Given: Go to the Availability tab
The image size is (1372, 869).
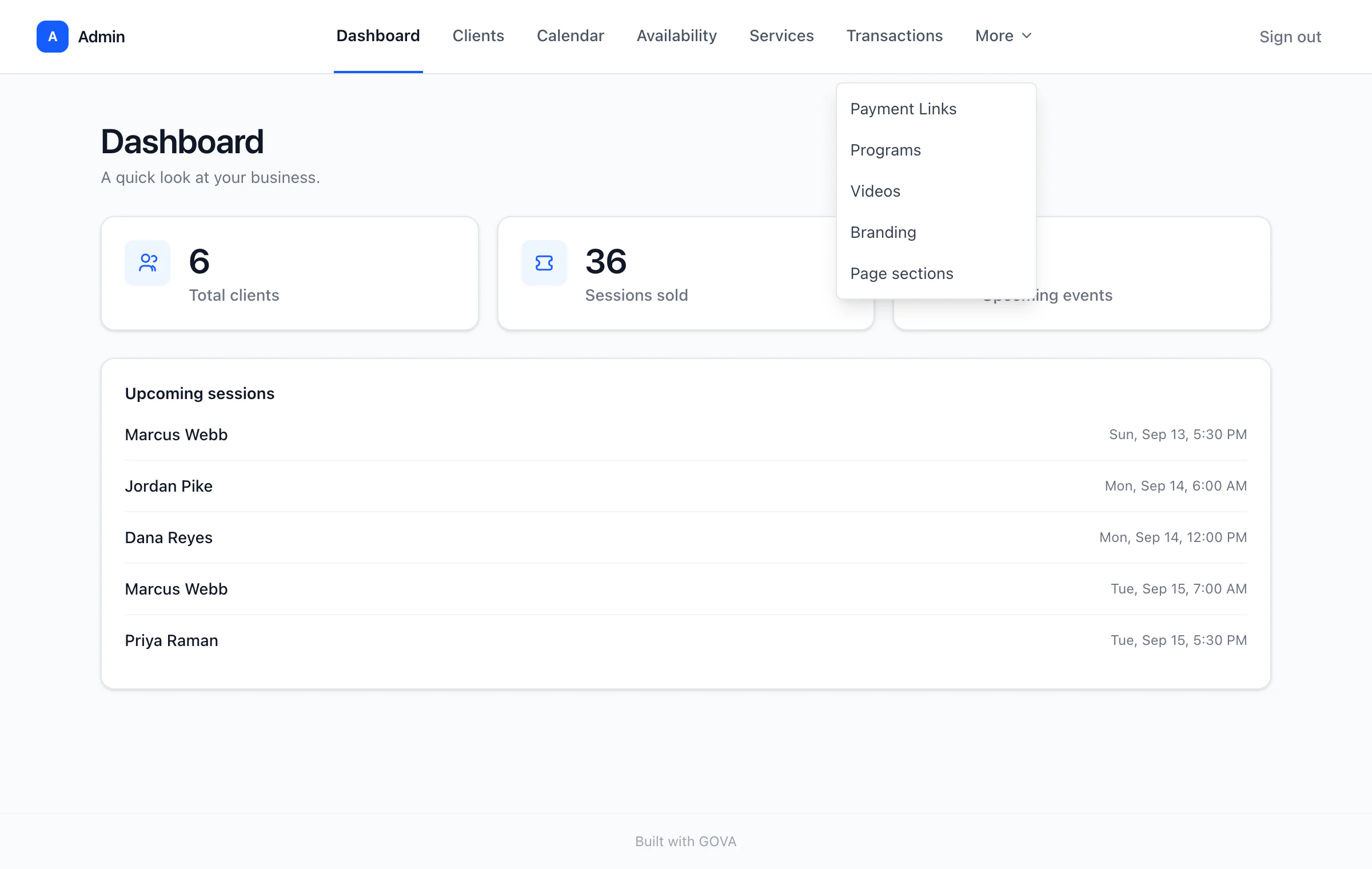Looking at the screenshot, I should coord(676,35).
